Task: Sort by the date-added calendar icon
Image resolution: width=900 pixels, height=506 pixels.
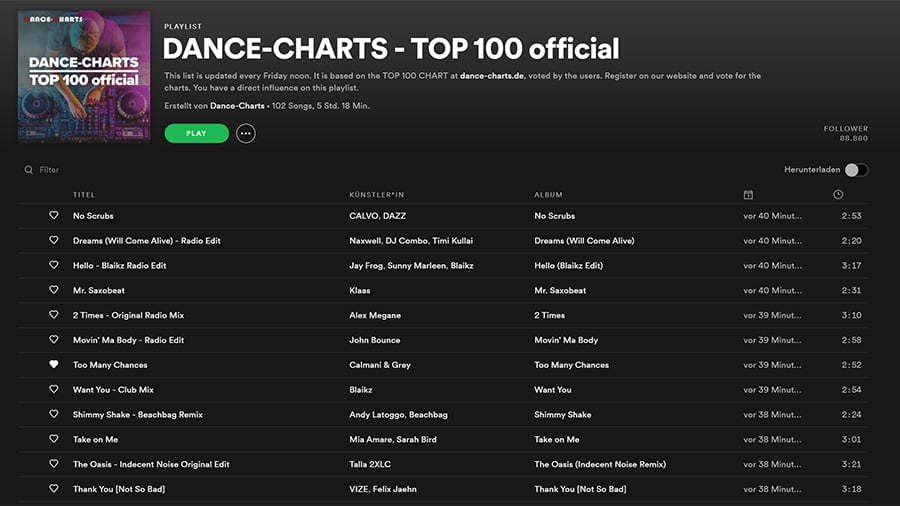Action: (748, 195)
